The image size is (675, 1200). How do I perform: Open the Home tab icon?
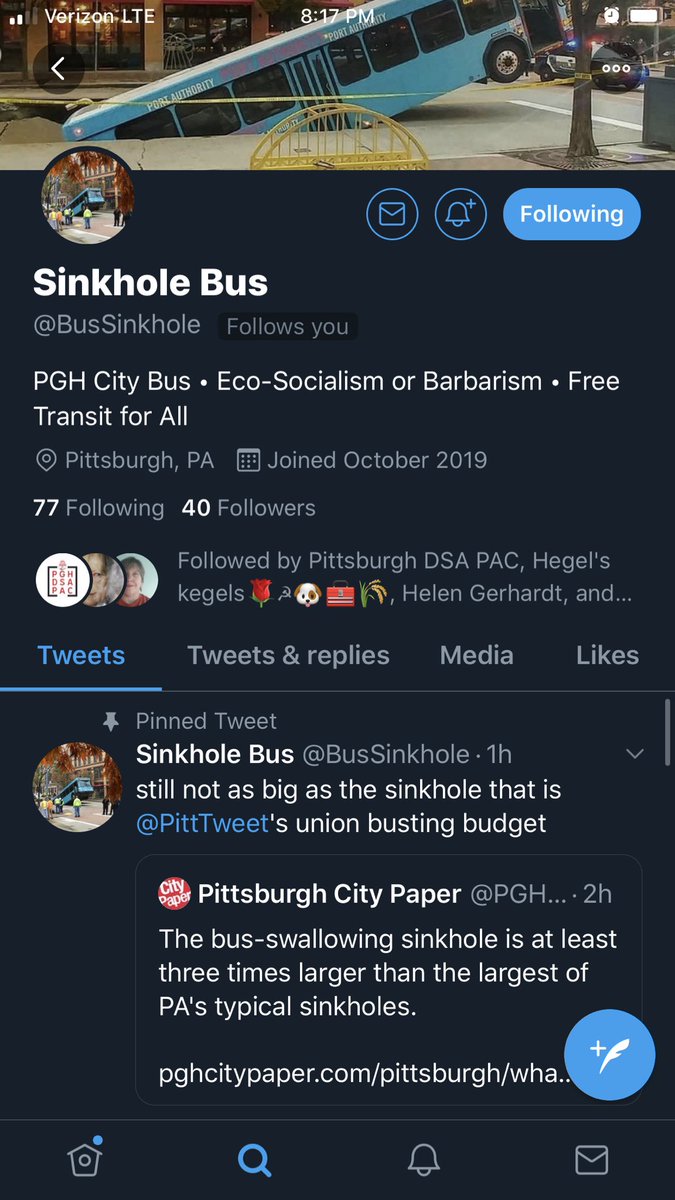point(85,1158)
